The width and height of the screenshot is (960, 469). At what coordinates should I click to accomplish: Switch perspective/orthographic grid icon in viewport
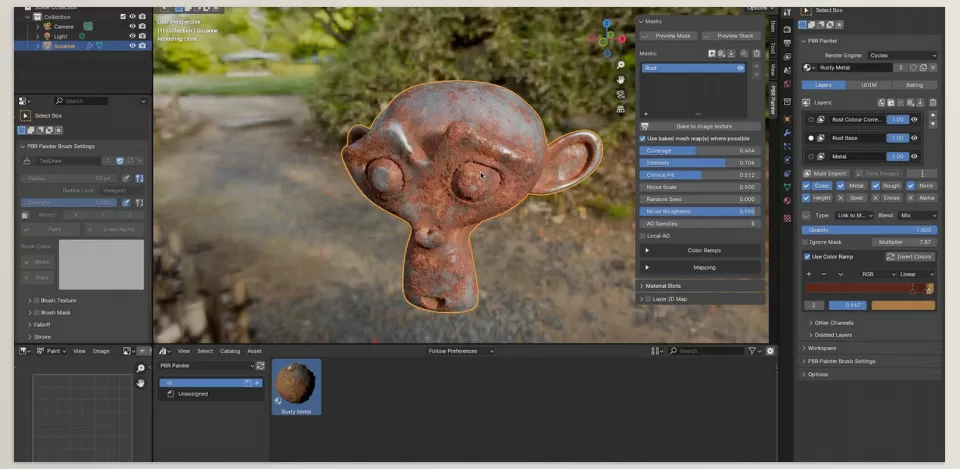click(620, 109)
